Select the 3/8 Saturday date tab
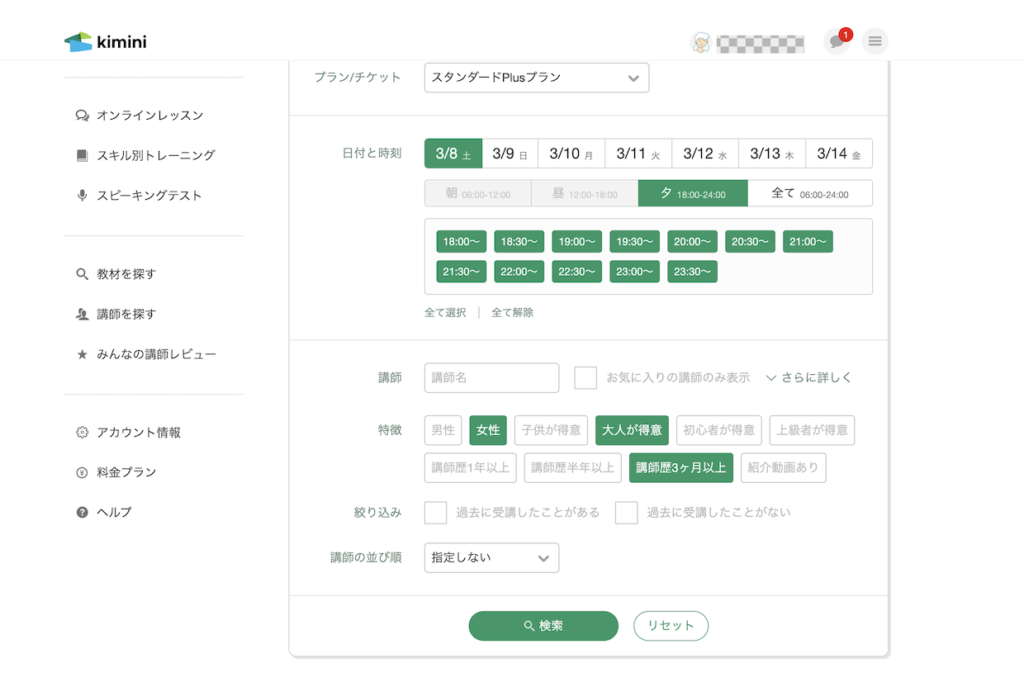 453,153
